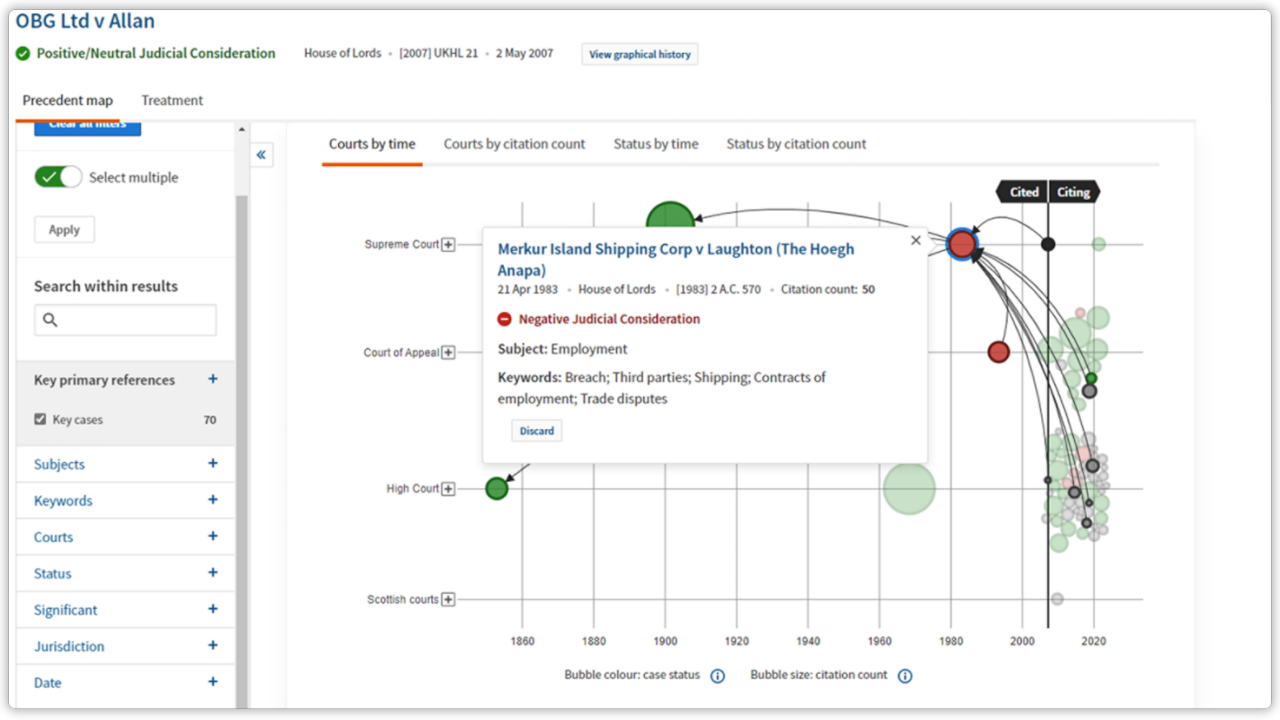
Task: Click the Apply filters button
Action: point(64,229)
